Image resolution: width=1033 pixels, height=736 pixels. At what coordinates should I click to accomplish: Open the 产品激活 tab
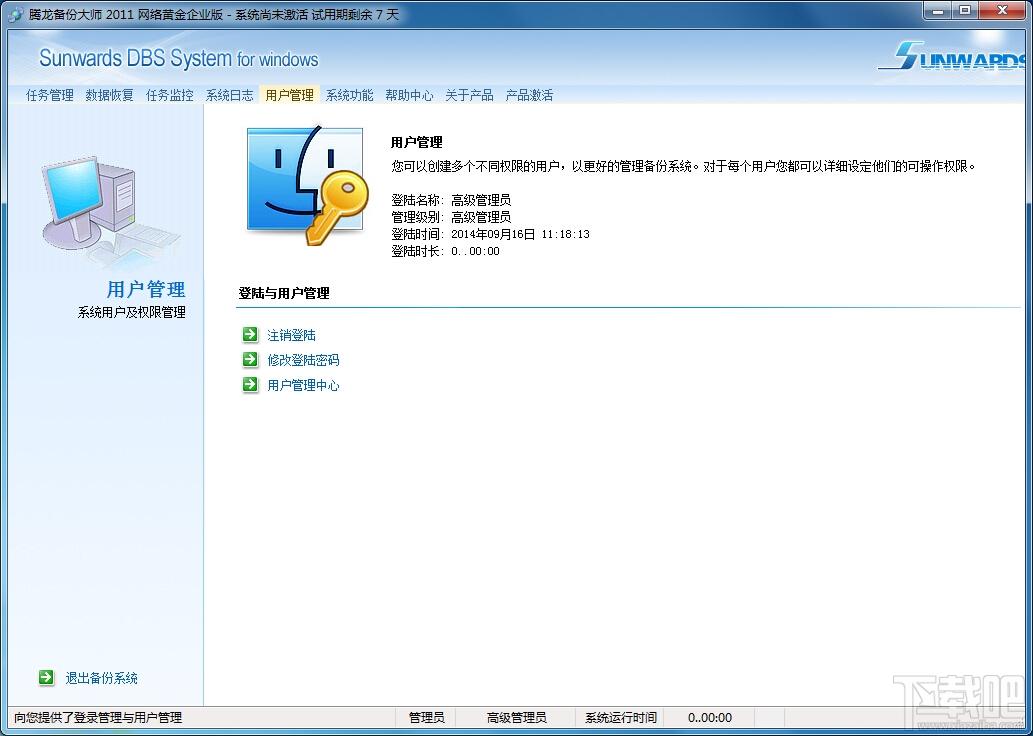(529, 95)
